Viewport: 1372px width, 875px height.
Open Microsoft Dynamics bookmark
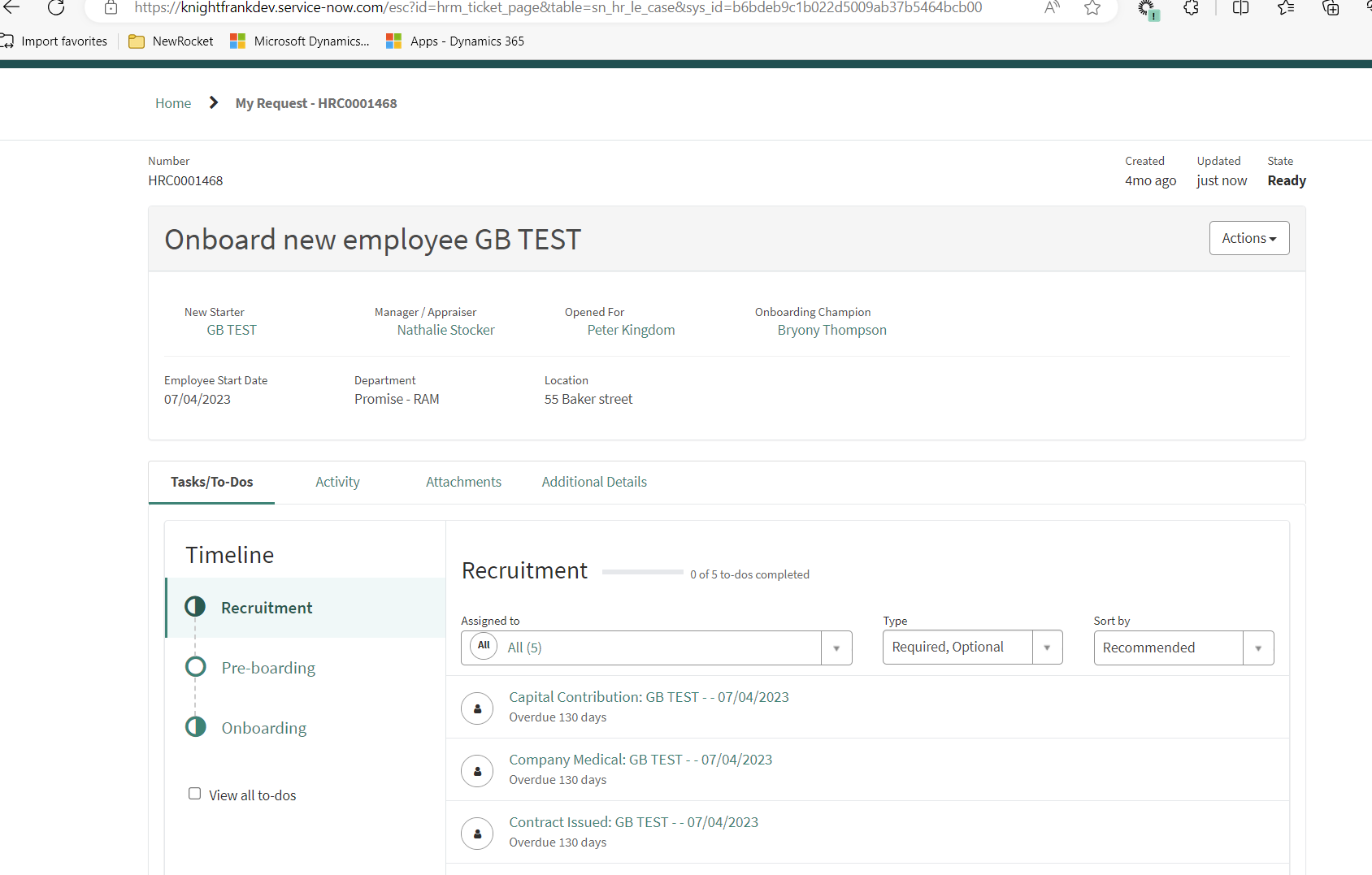point(300,41)
